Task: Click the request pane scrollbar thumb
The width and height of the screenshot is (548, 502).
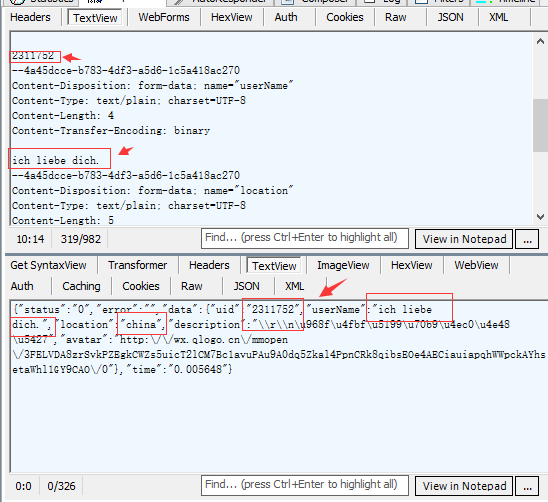Action: [540, 126]
